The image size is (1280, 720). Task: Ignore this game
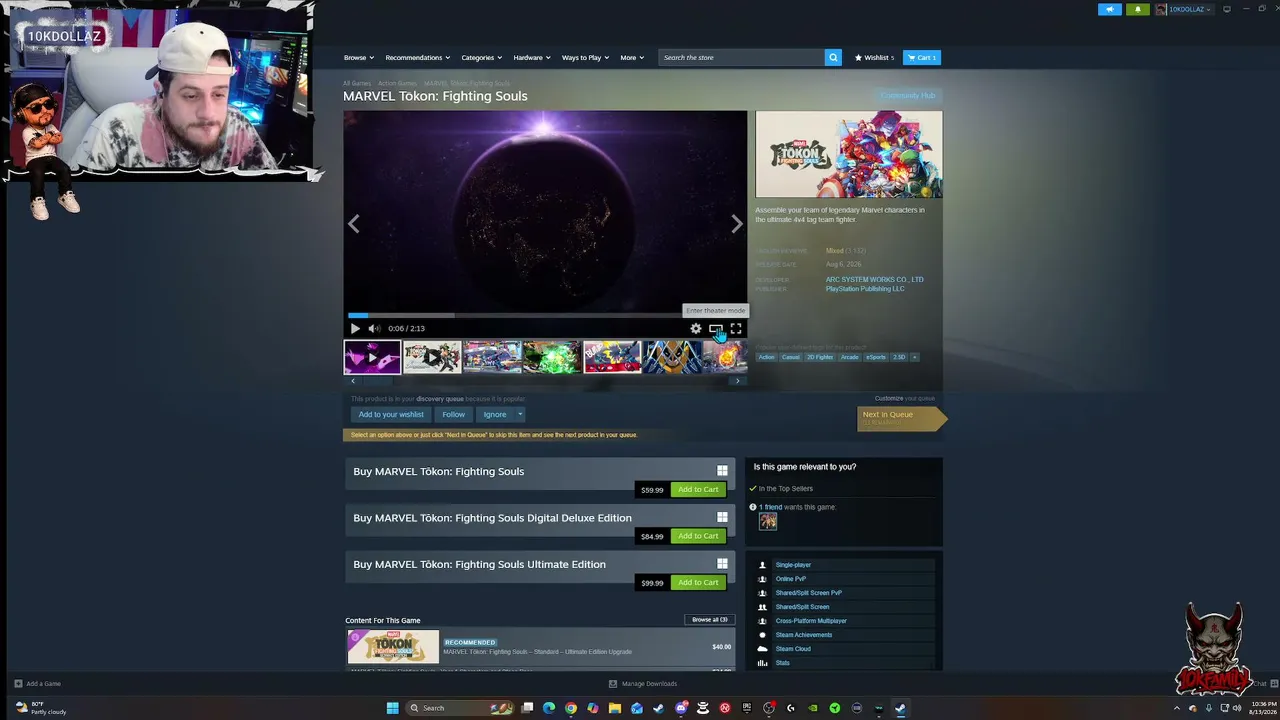pos(495,414)
